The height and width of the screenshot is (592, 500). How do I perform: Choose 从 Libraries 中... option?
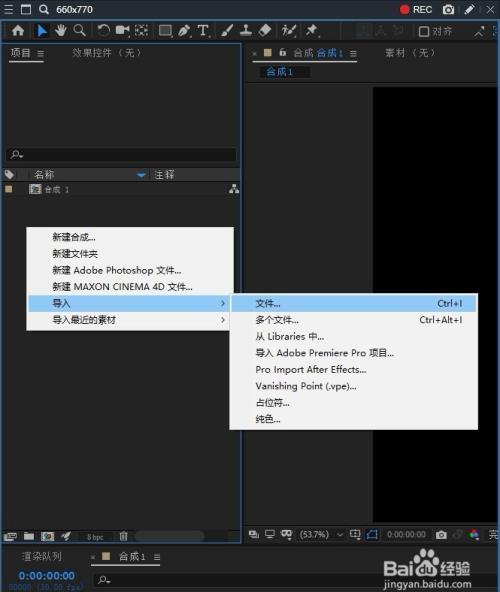[x=353, y=336]
